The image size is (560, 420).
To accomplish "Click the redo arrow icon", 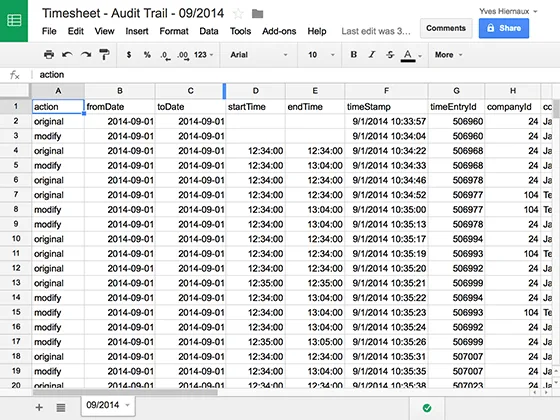I will click(x=86, y=55).
